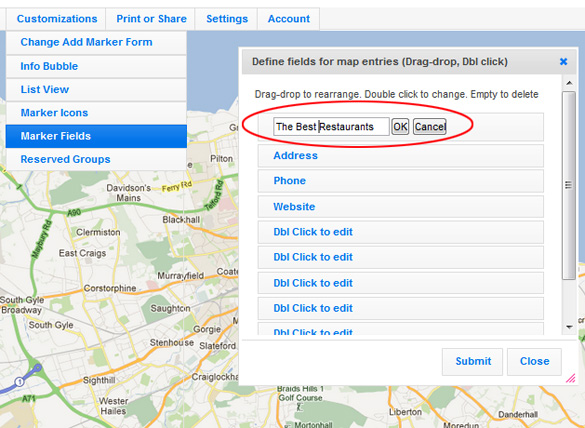Submit the marker field definitions
585x428 pixels.
473,361
